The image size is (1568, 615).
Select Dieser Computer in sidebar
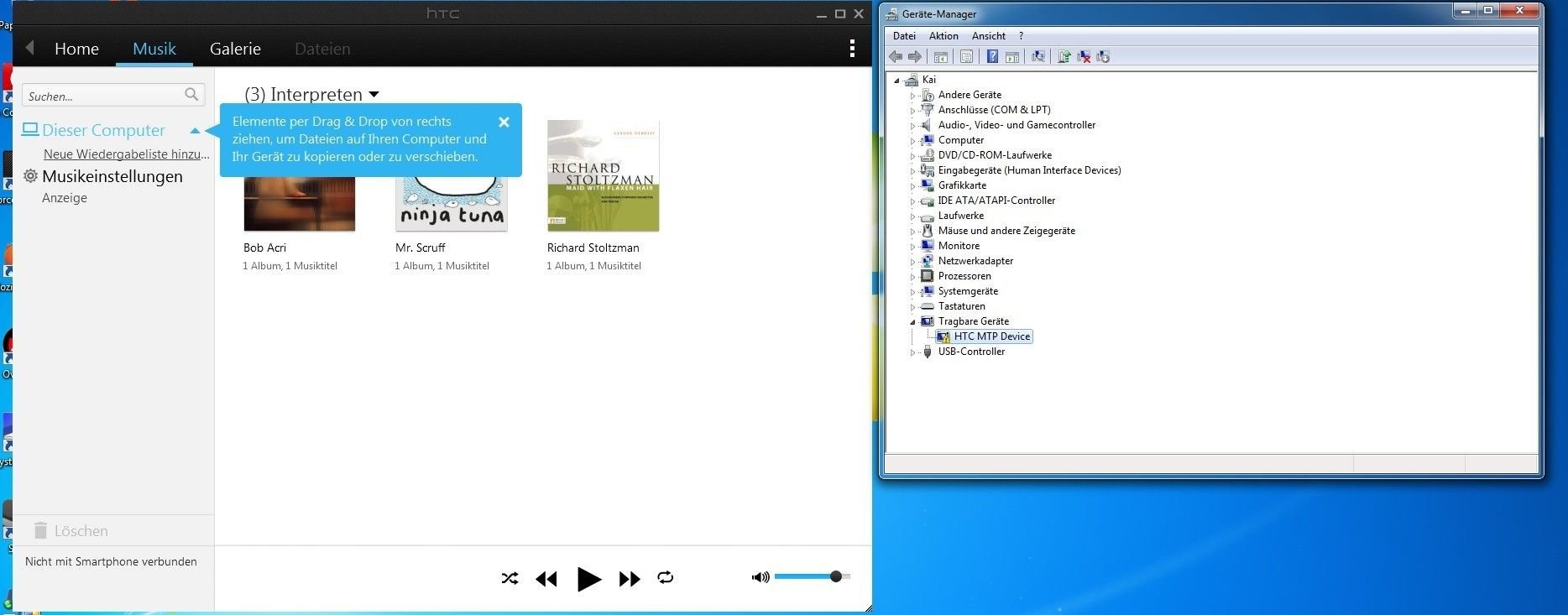pos(103,130)
